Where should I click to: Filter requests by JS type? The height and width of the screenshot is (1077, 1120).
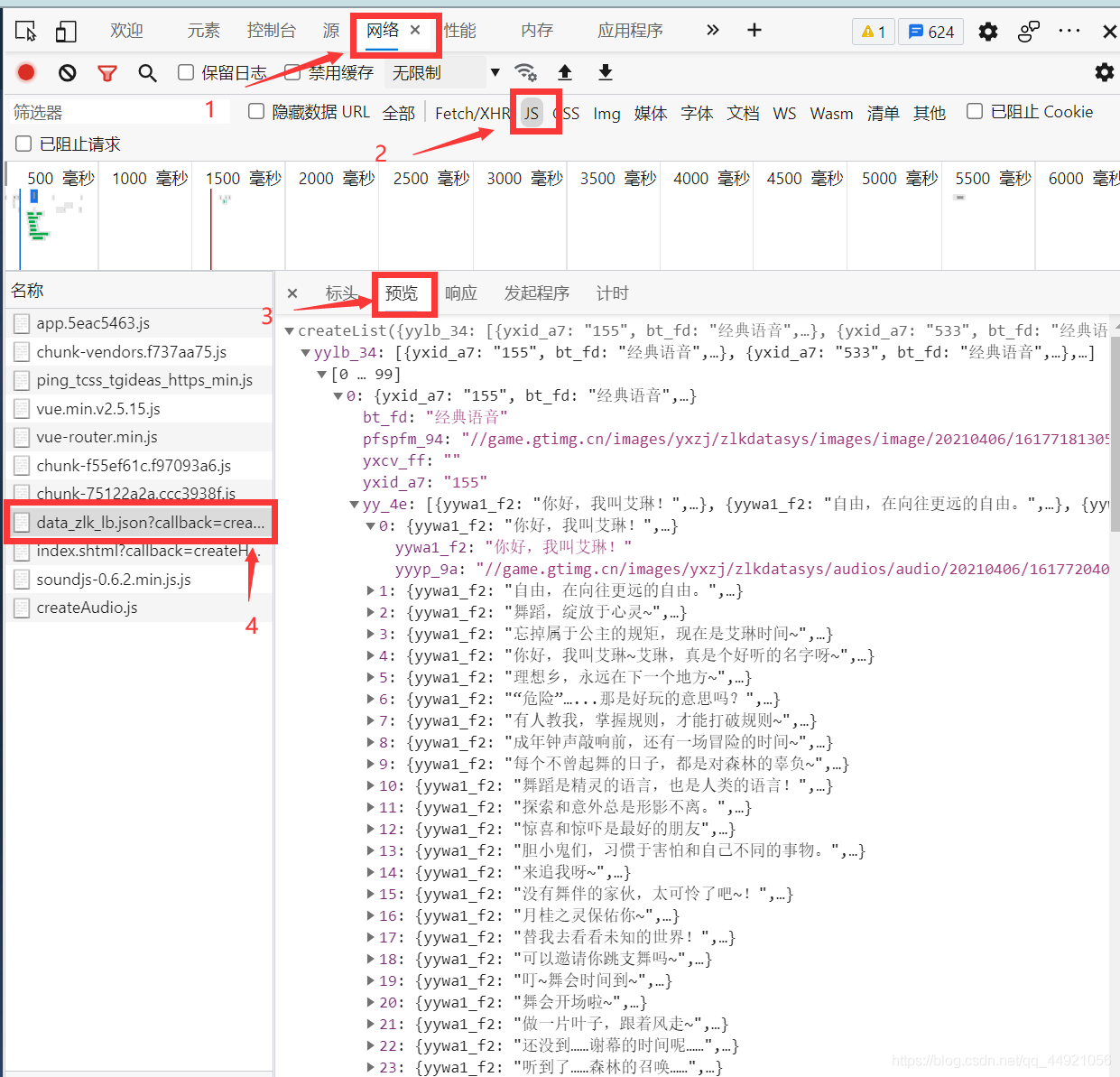532,113
